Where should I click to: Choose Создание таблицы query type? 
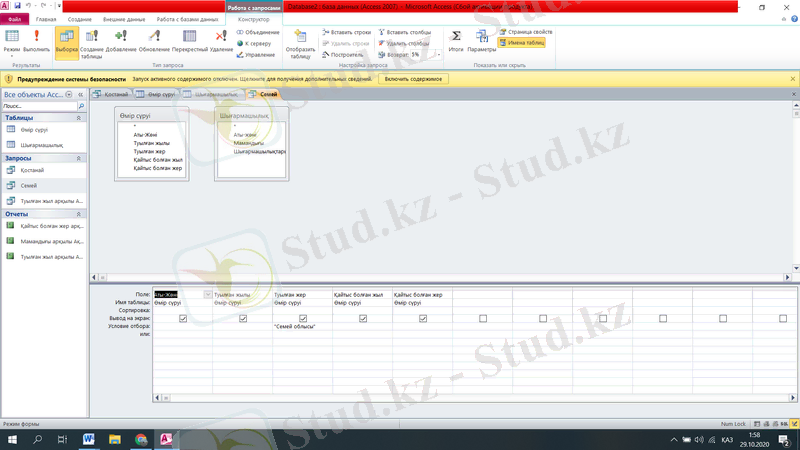click(92, 44)
